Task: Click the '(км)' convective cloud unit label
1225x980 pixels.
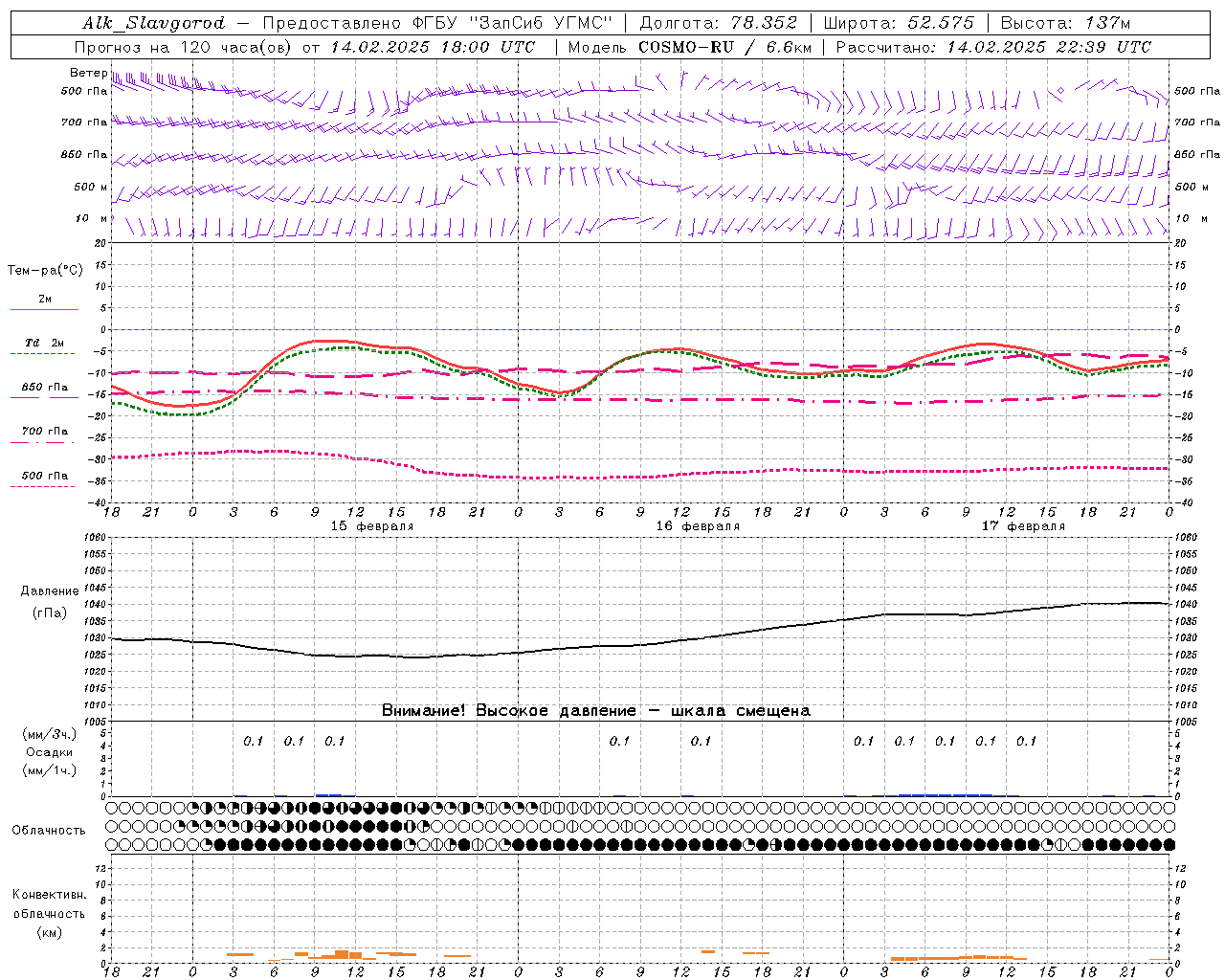Action: click(49, 932)
